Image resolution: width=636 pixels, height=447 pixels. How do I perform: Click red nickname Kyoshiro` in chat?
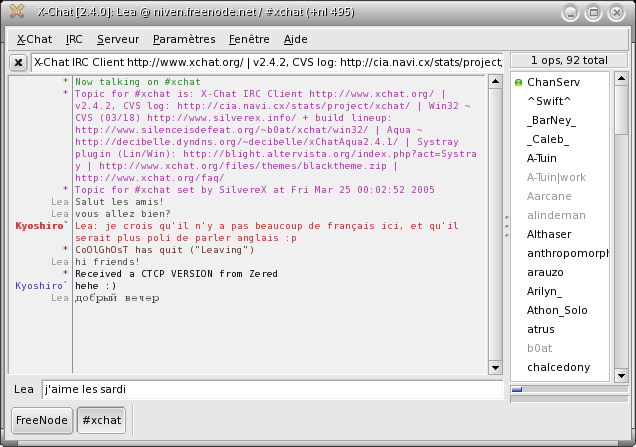[41, 226]
